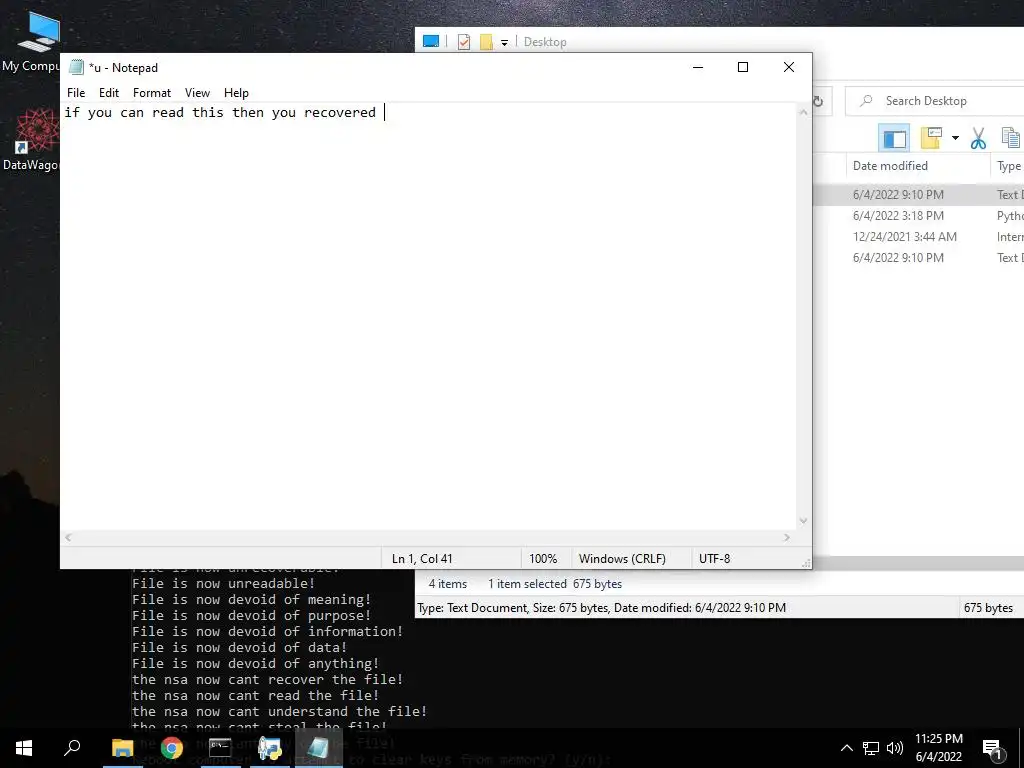Click Notepad vertical scrollbar up arrow
The height and width of the screenshot is (768, 1024).
(803, 112)
